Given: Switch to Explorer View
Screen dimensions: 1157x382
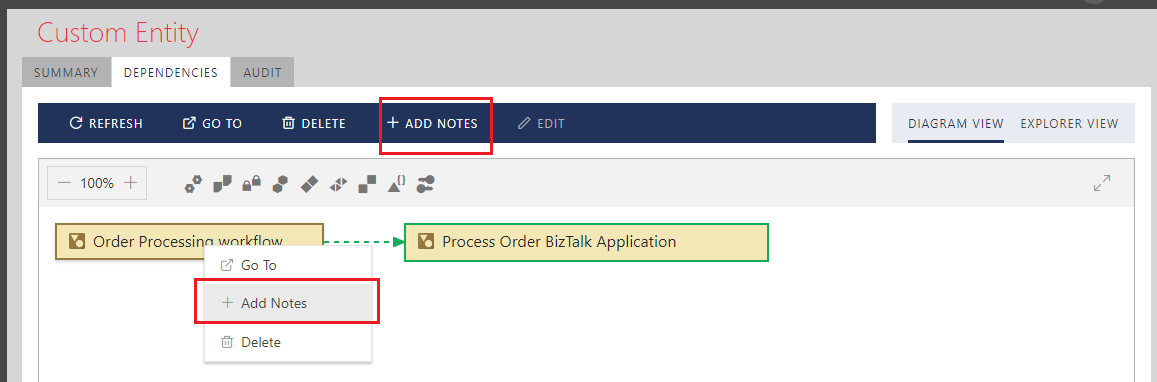Looking at the screenshot, I should click(1069, 123).
